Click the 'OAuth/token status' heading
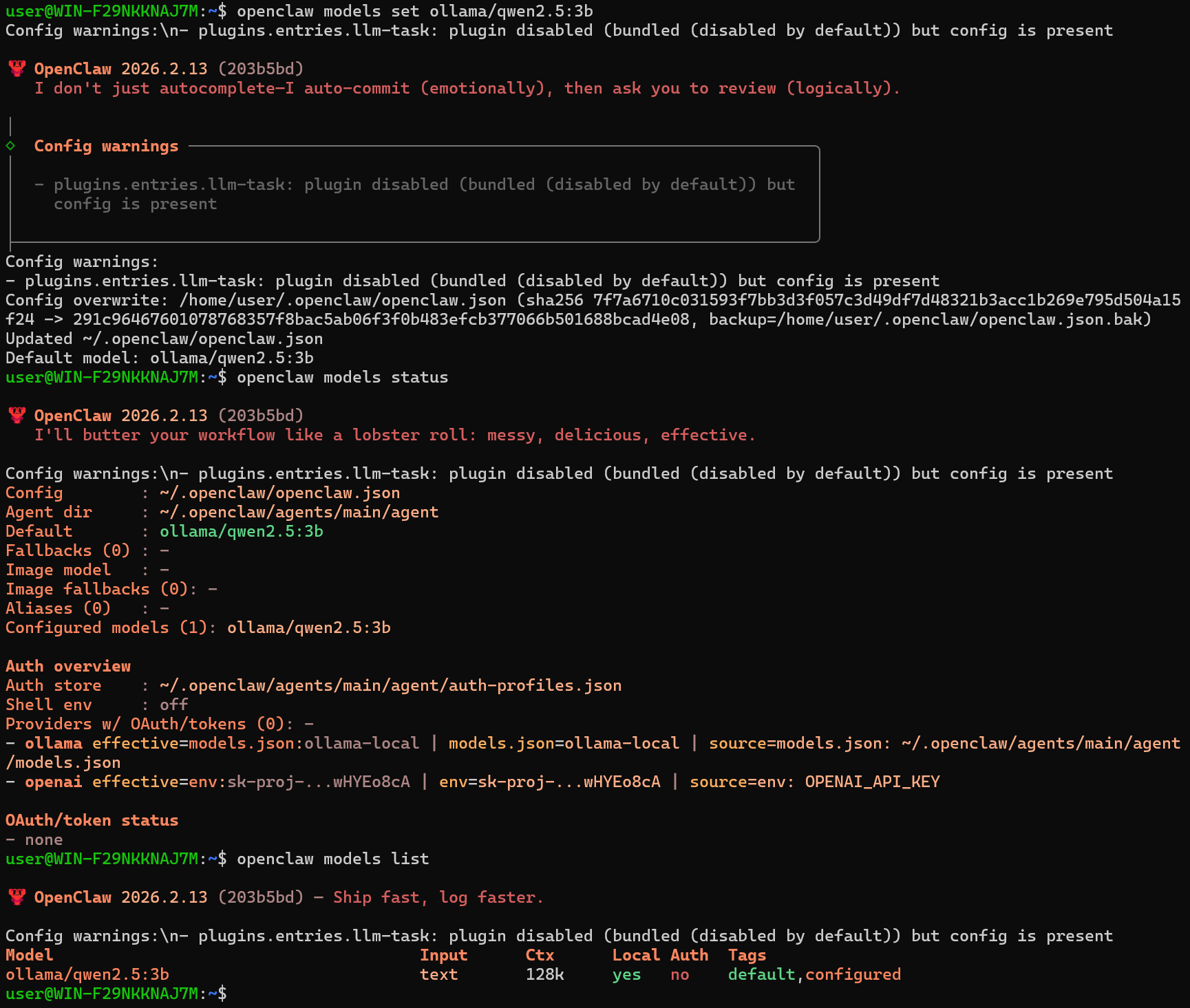Viewport: 1190px width, 1008px height. pyautogui.click(x=92, y=820)
